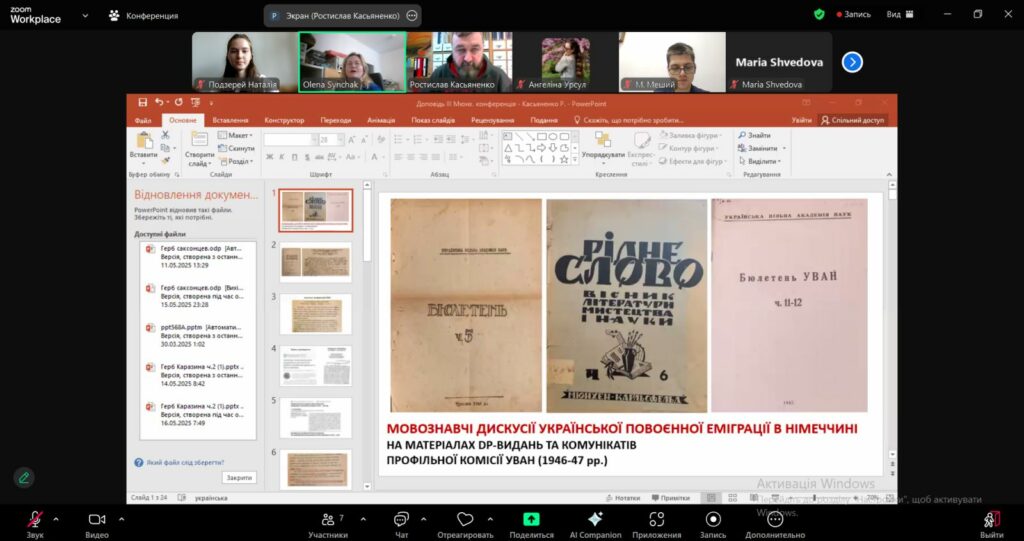Open the Розділ section dropdown

coord(236,161)
